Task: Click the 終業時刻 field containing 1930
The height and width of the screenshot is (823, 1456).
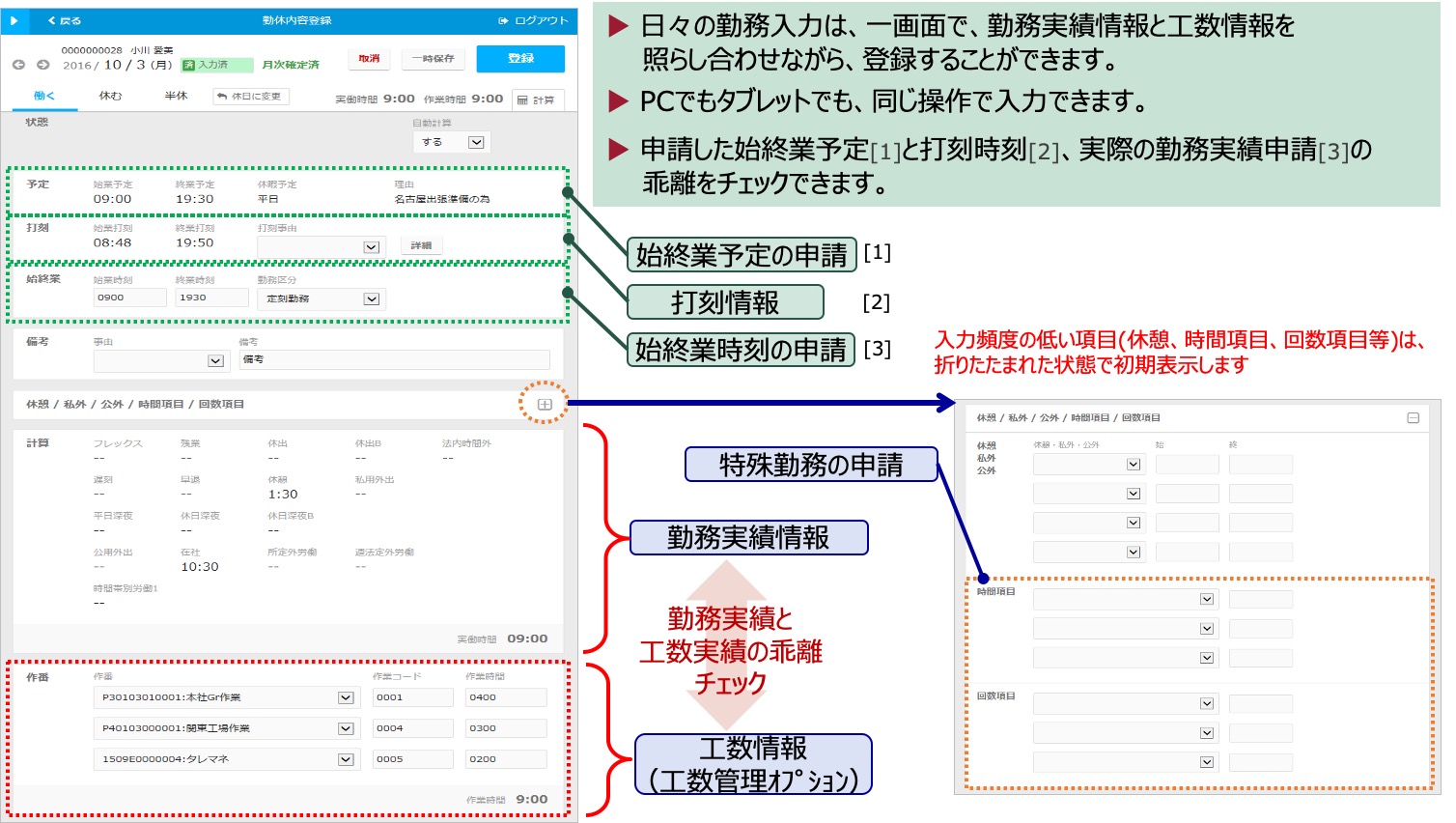Action: point(211,298)
